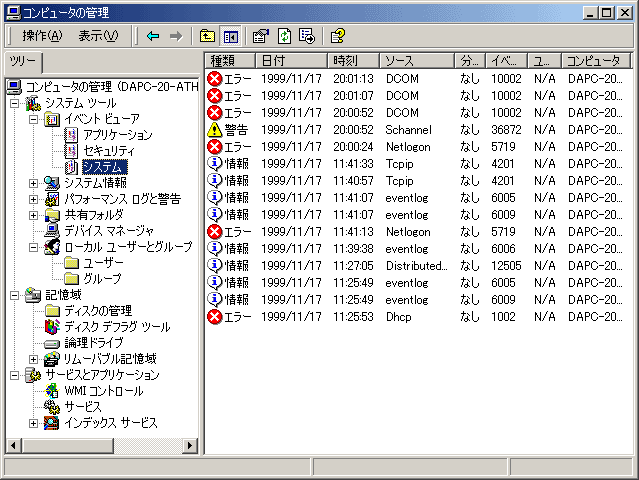Sort by the ソース column header
Viewport: 639px width, 480px height.
(417, 61)
